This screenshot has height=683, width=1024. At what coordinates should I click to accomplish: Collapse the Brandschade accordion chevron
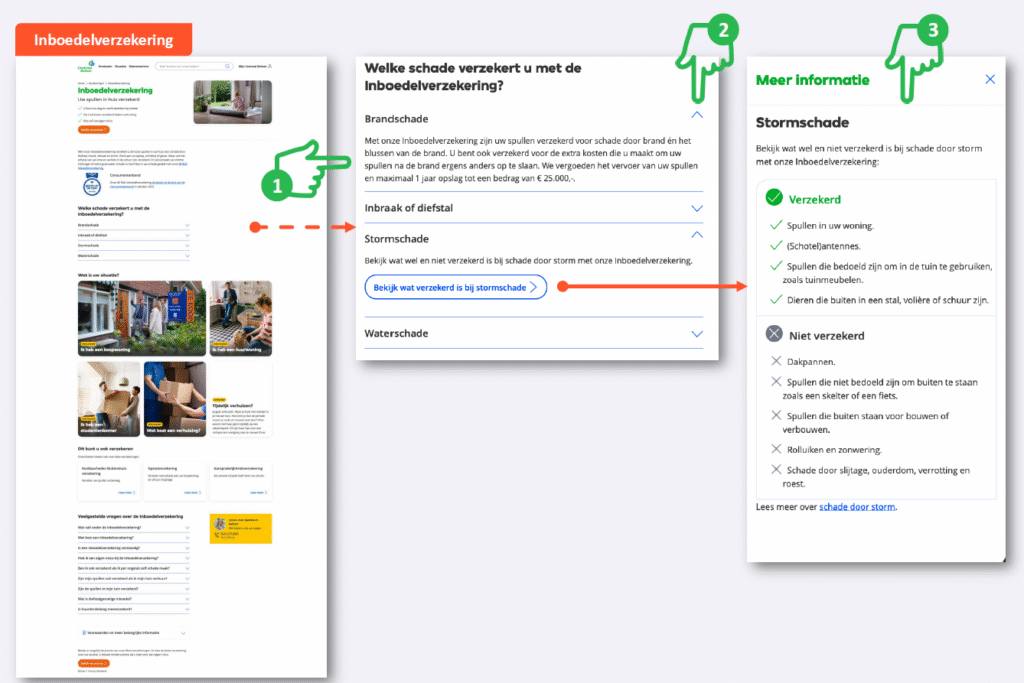(697, 115)
